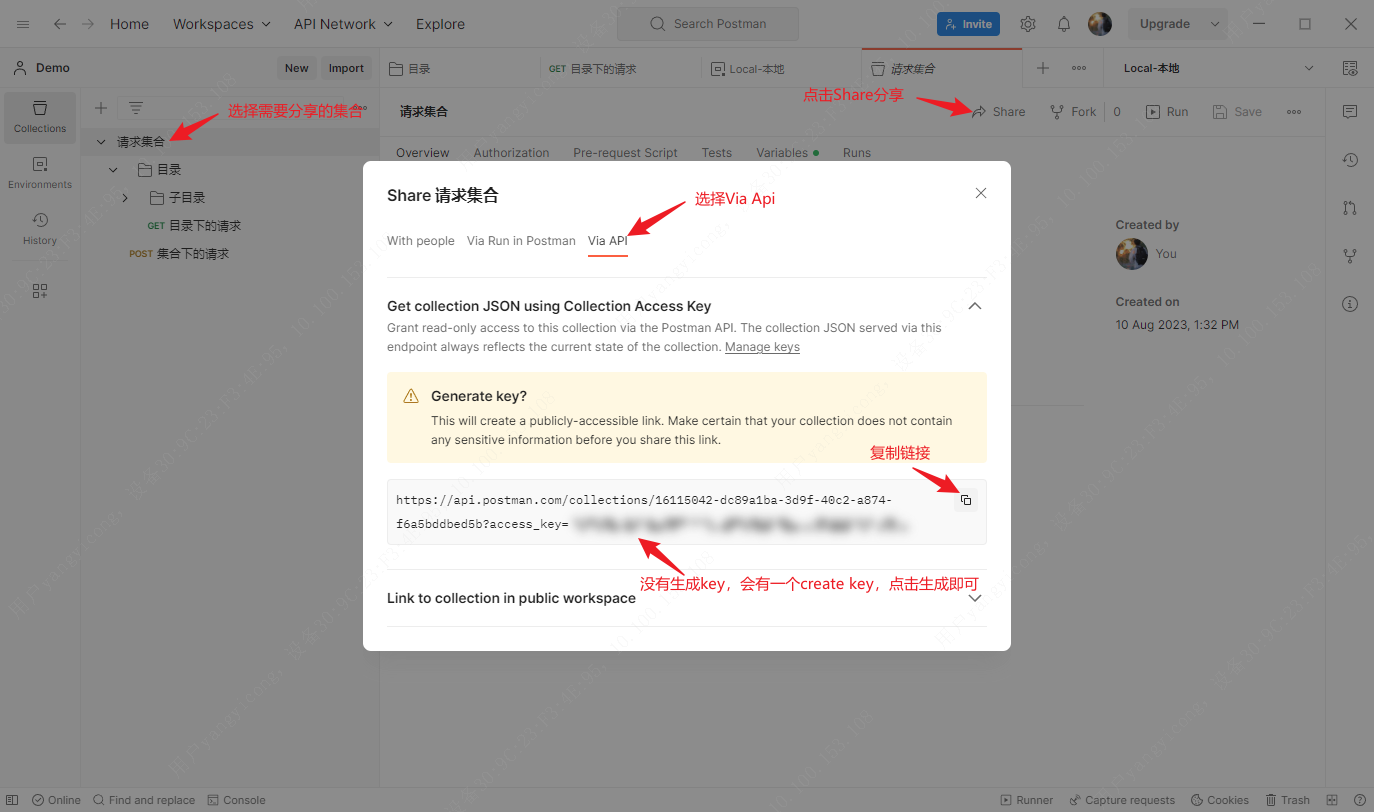Open Environments sidebar panel
The height and width of the screenshot is (812, 1374).
[x=40, y=173]
